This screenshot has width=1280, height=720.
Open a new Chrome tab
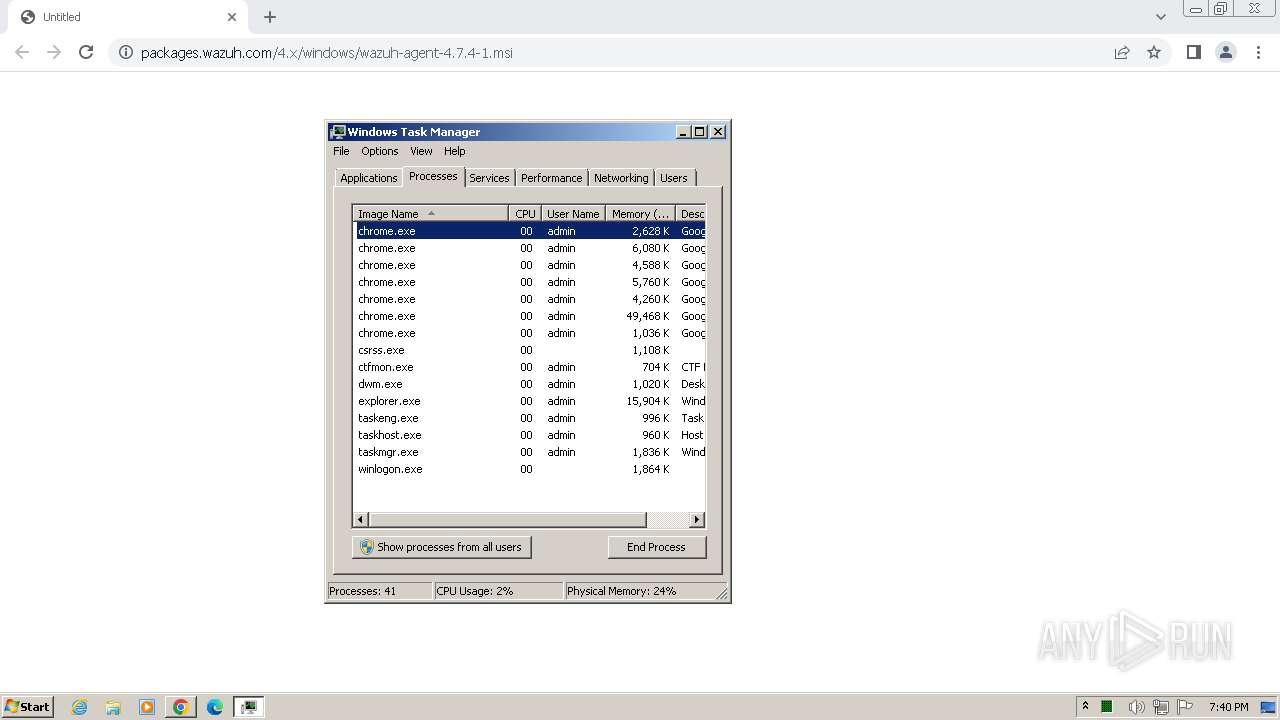click(x=270, y=17)
